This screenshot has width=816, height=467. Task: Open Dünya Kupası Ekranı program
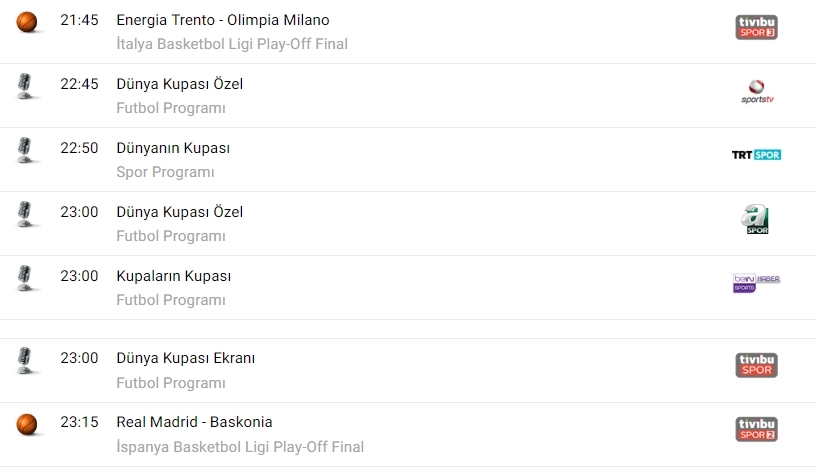pyautogui.click(x=186, y=358)
